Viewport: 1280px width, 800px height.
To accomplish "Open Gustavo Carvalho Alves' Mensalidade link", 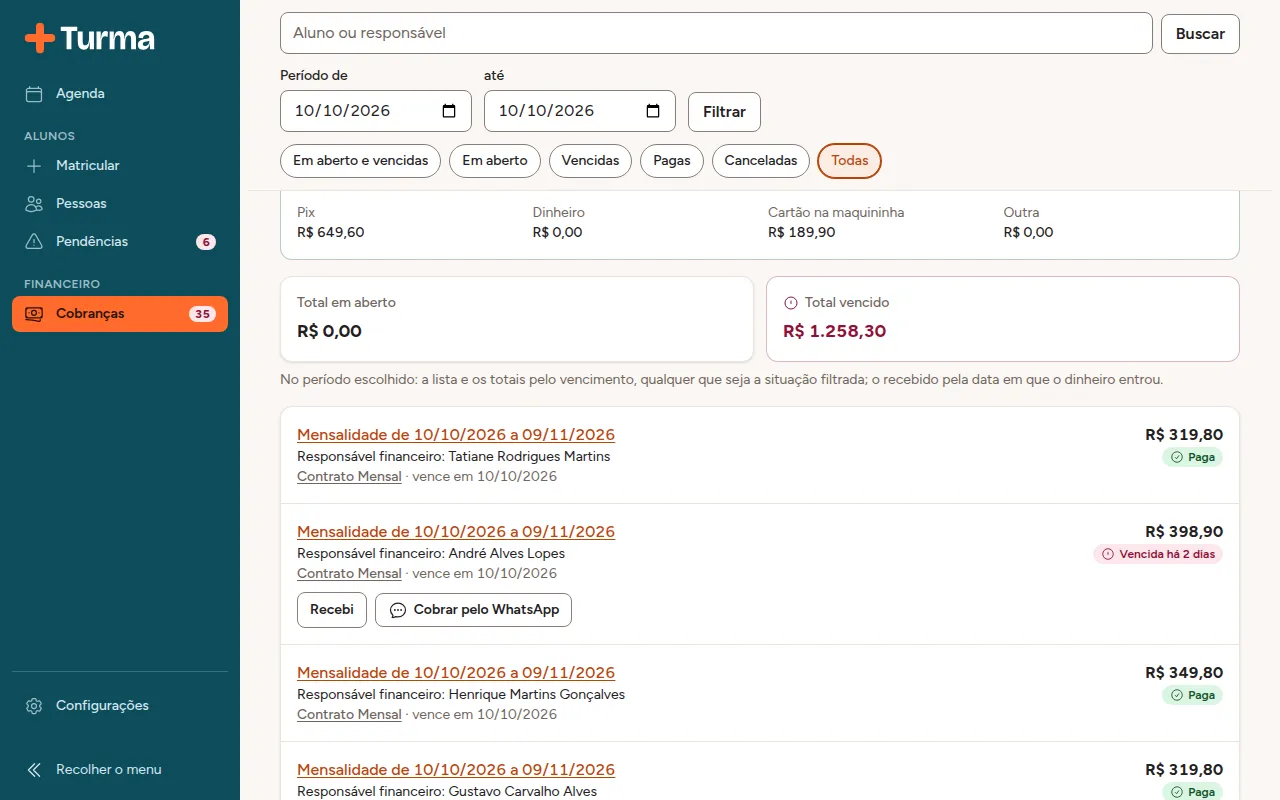I will [x=456, y=770].
